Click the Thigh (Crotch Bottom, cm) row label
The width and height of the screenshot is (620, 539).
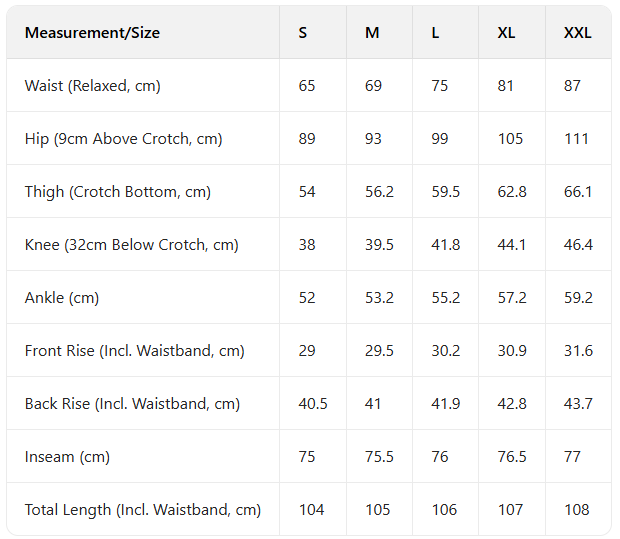pyautogui.click(x=118, y=192)
